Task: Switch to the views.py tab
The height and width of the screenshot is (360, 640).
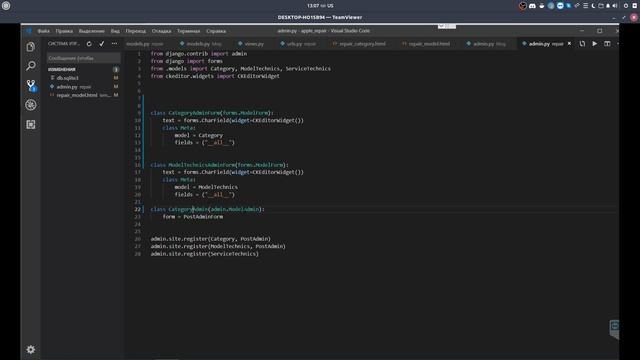Action: tap(253, 44)
